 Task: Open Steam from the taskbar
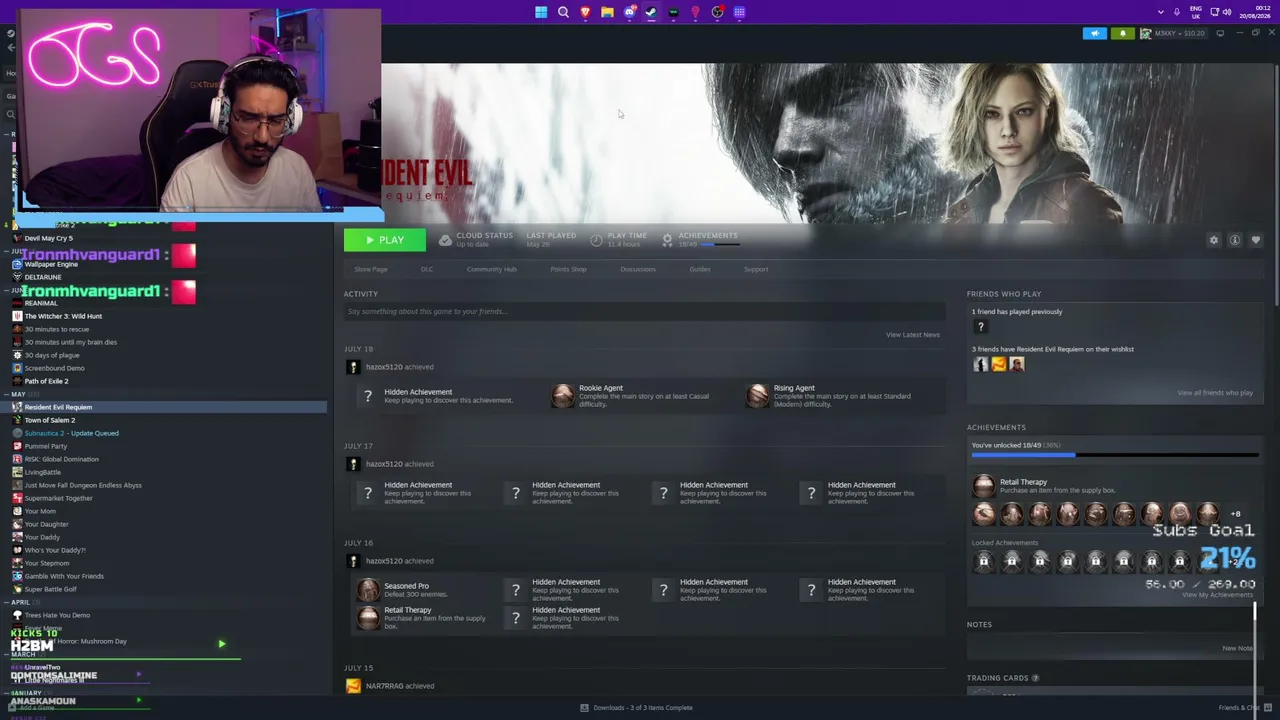[x=651, y=12]
